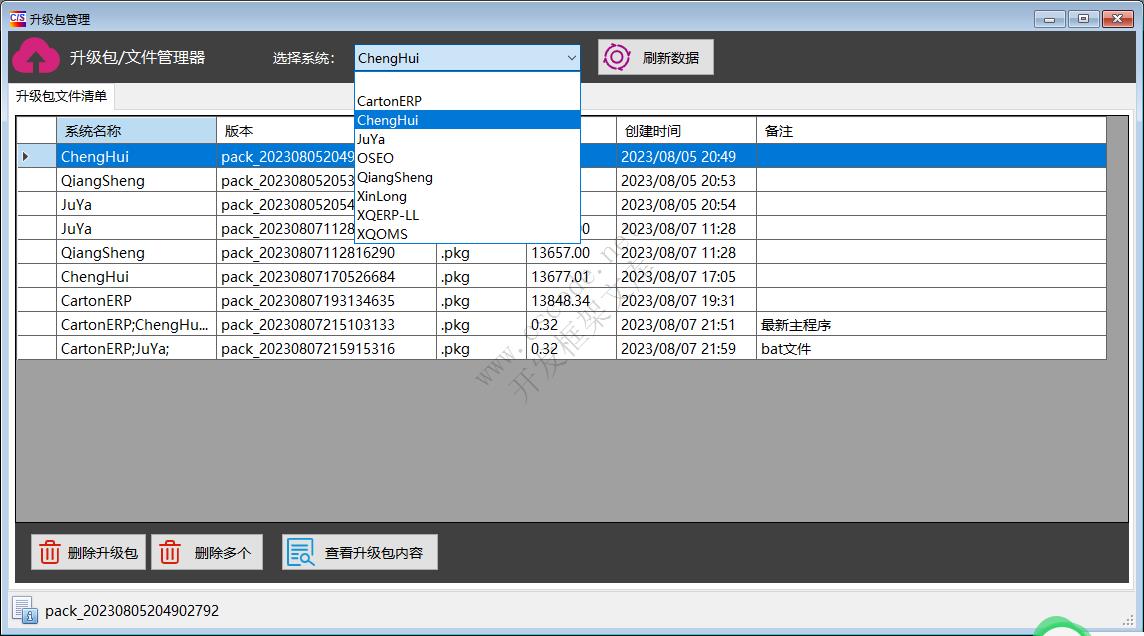Collapse the 选择系统 dropdown arrow
The height and width of the screenshot is (636, 1144).
coord(571,58)
